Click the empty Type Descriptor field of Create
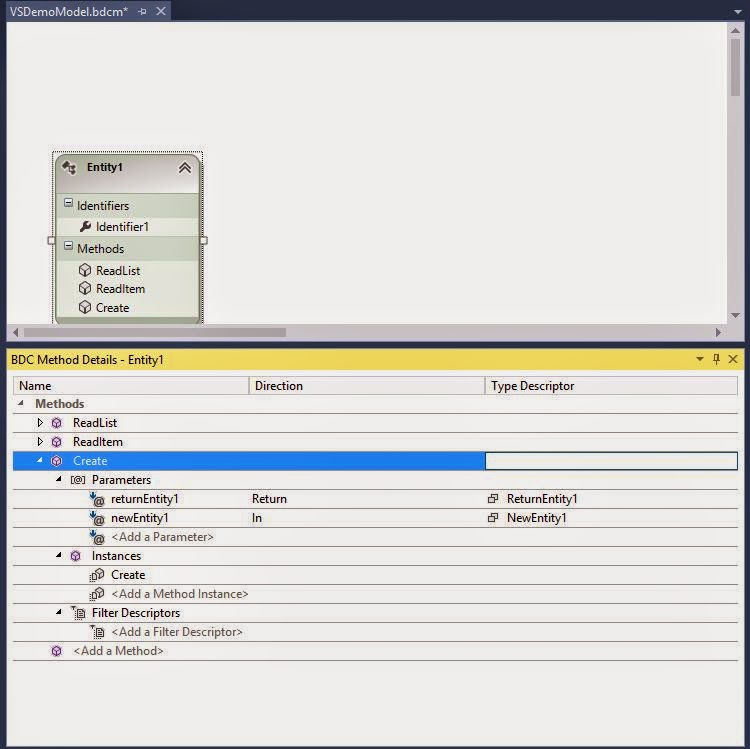The width and height of the screenshot is (750, 749). 611,461
